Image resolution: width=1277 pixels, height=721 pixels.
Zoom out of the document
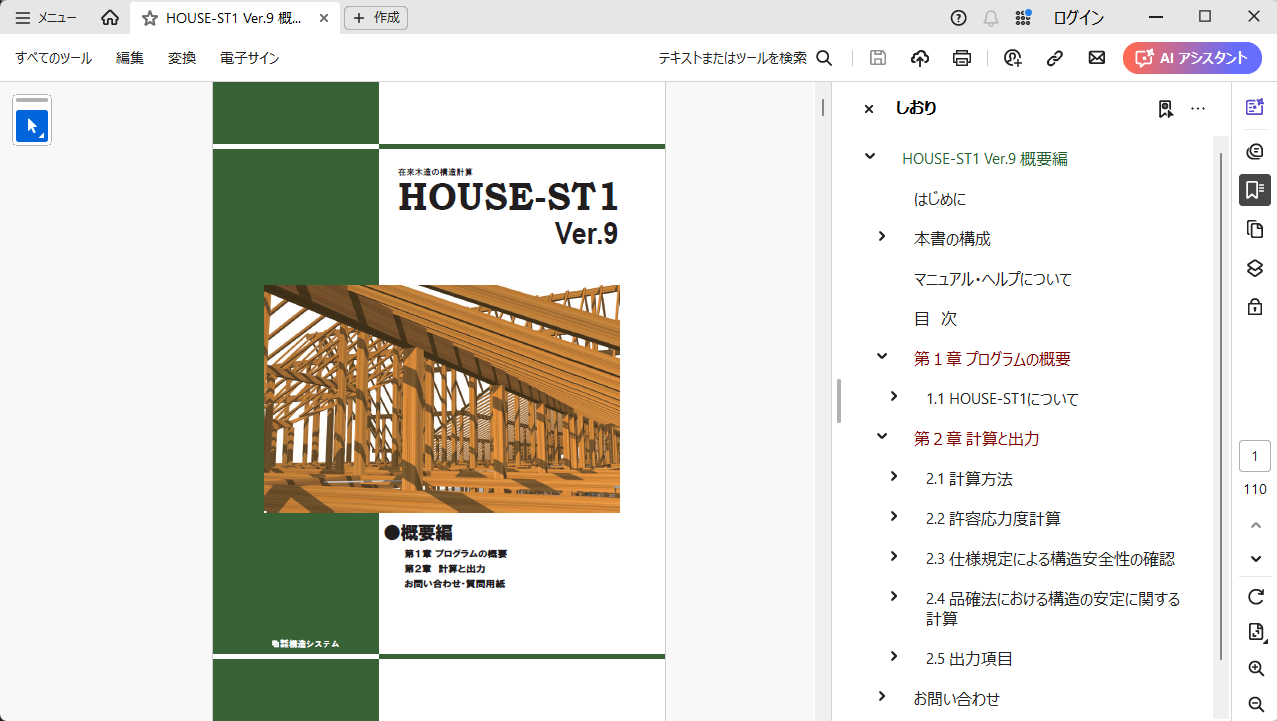click(x=1256, y=704)
